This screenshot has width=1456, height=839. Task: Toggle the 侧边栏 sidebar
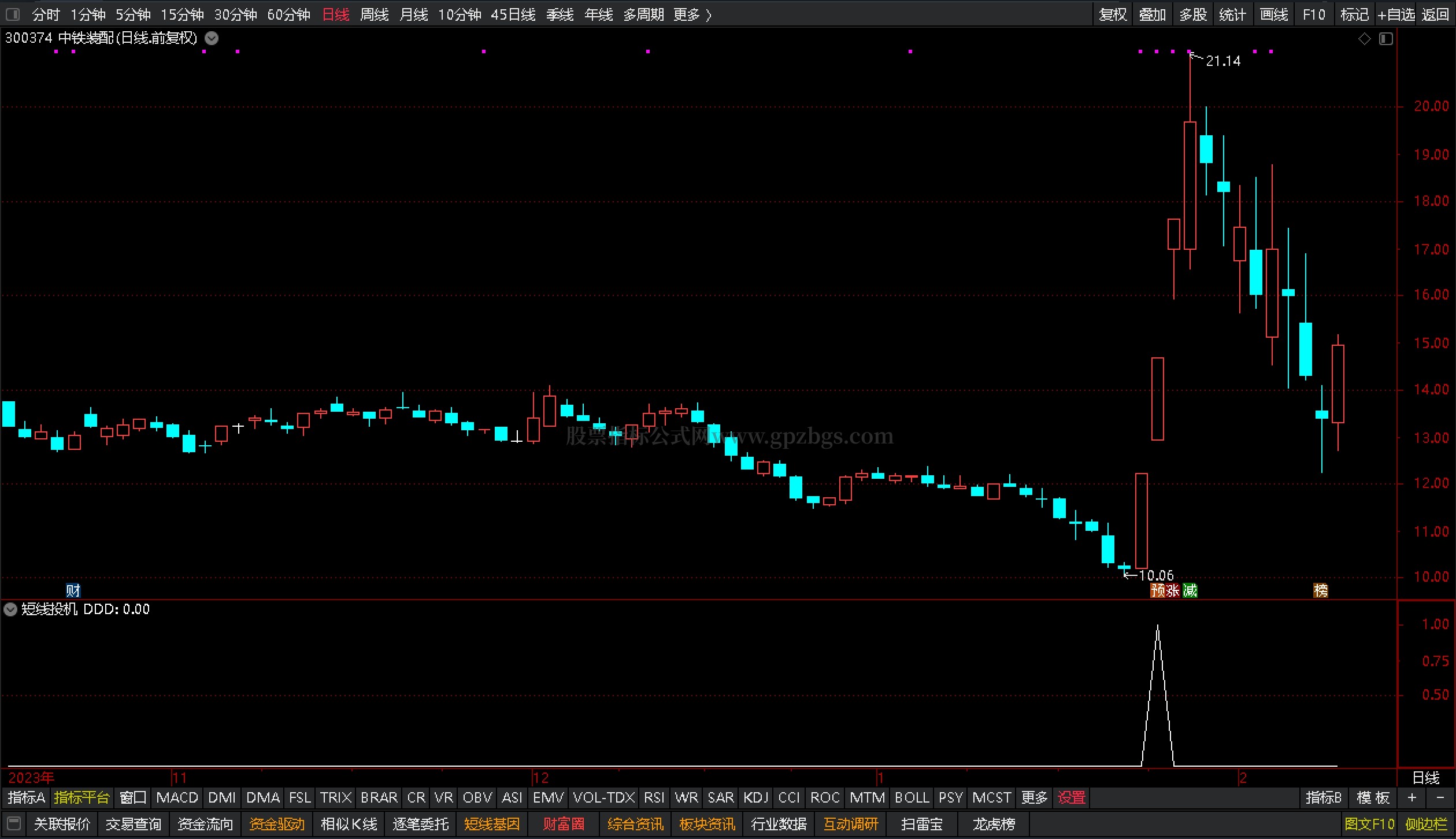pyautogui.click(x=1426, y=823)
